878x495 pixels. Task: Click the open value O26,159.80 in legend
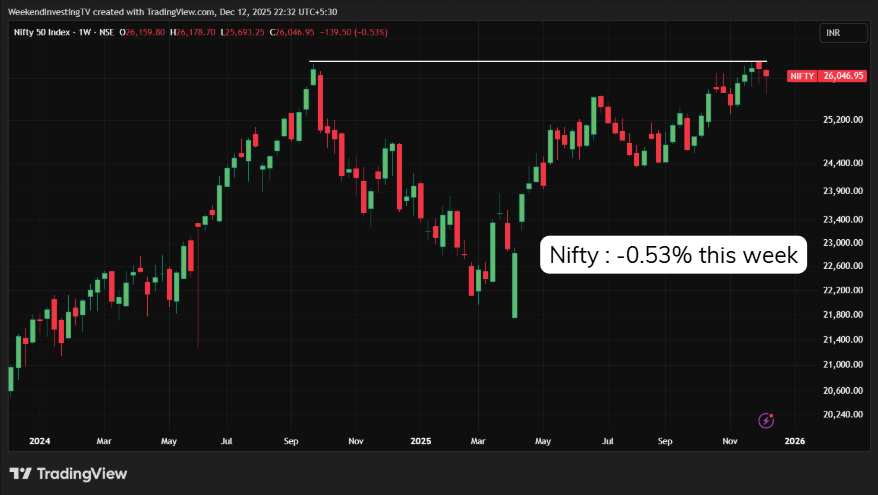143,33
